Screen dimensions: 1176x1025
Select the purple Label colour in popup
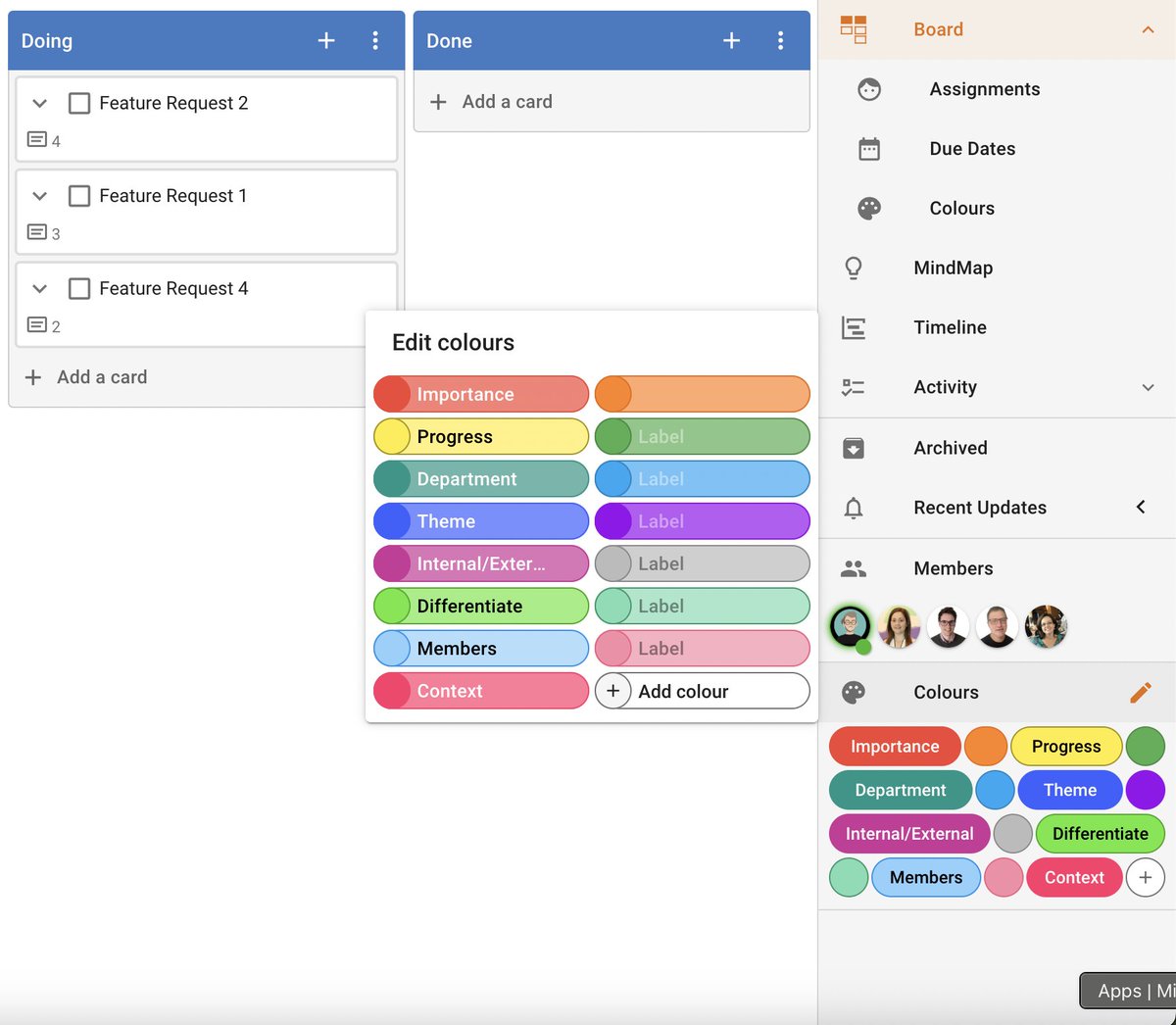(703, 521)
